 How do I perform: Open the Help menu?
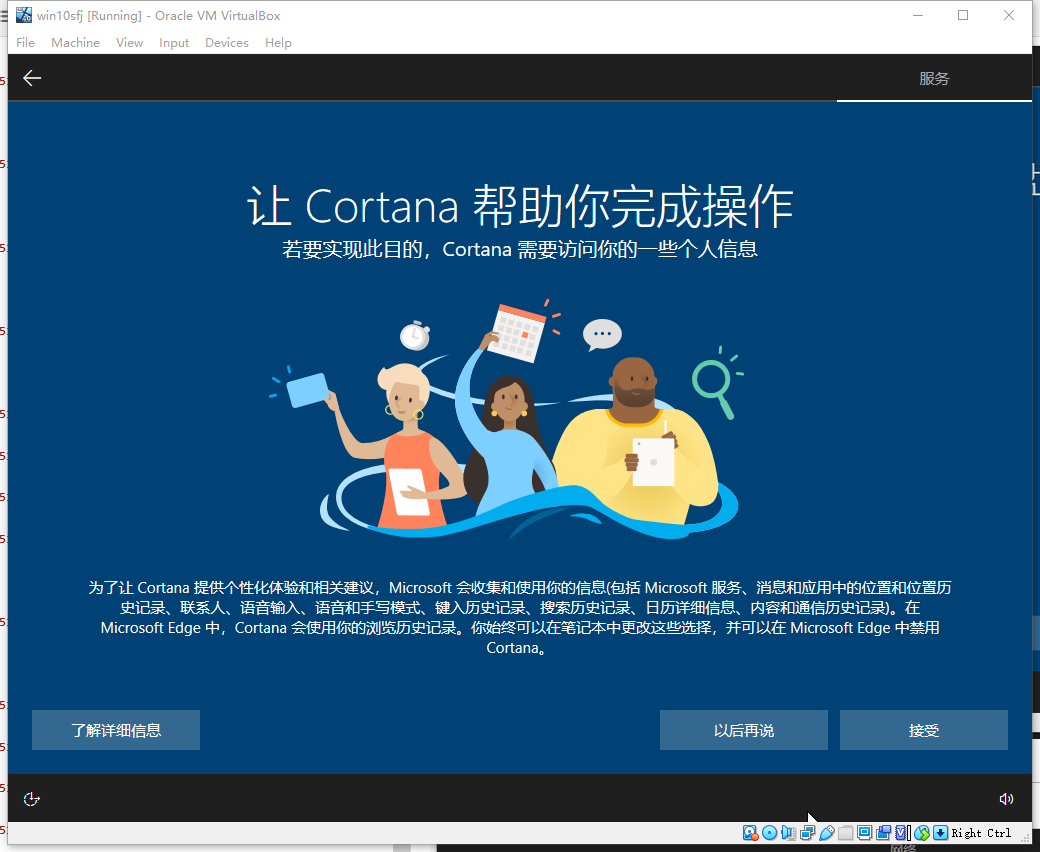click(x=279, y=42)
